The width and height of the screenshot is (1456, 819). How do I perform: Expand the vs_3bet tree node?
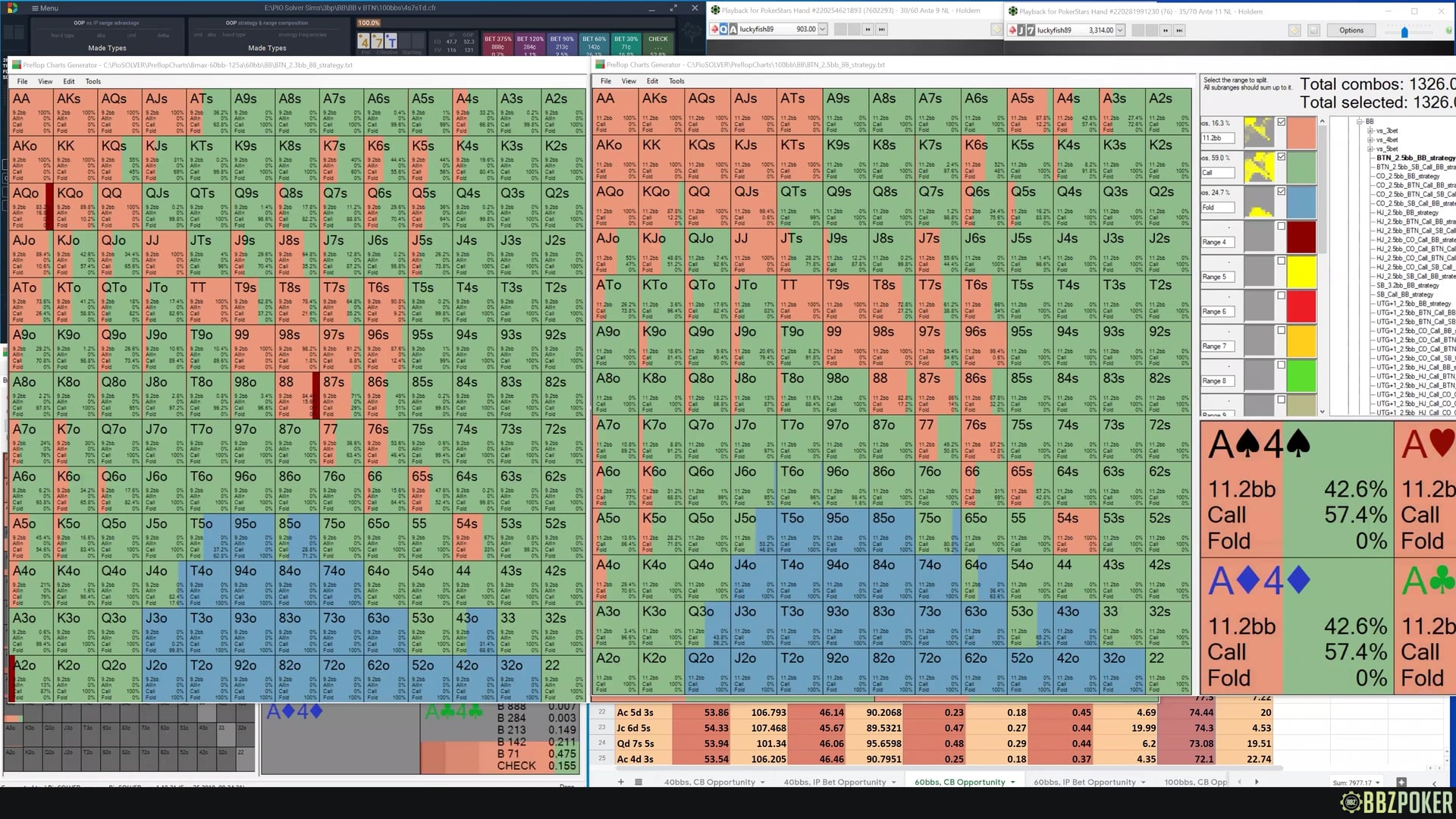tap(1370, 131)
